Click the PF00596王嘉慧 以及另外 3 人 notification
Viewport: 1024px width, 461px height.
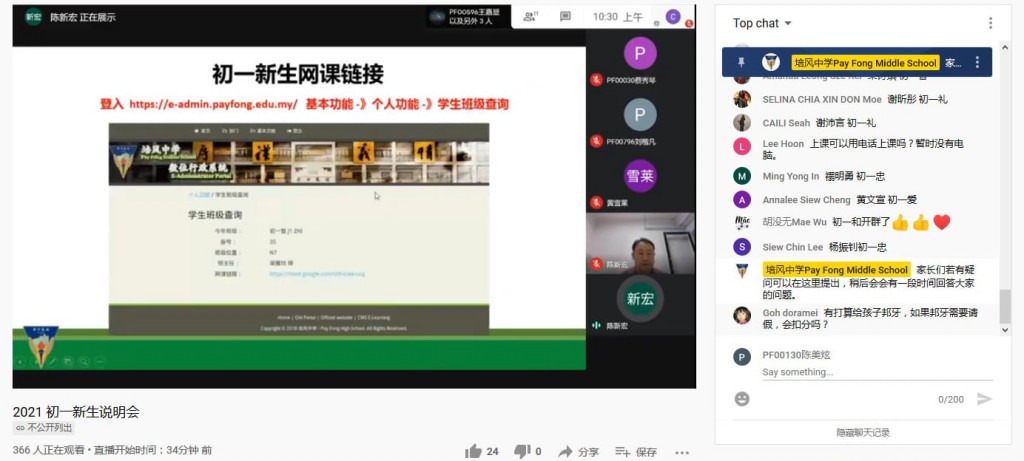469,17
